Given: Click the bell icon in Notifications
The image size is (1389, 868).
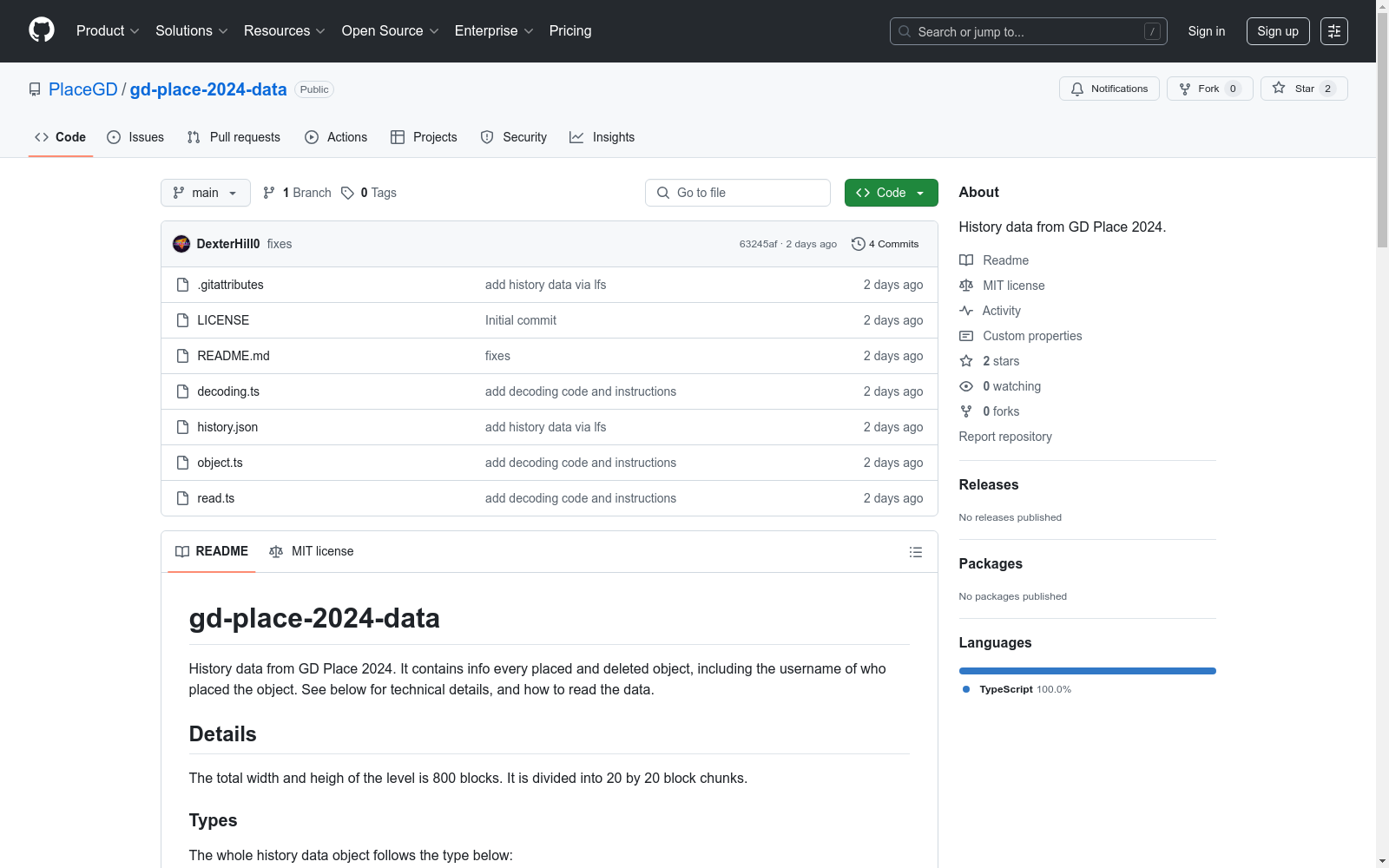Looking at the screenshot, I should pyautogui.click(x=1077, y=89).
